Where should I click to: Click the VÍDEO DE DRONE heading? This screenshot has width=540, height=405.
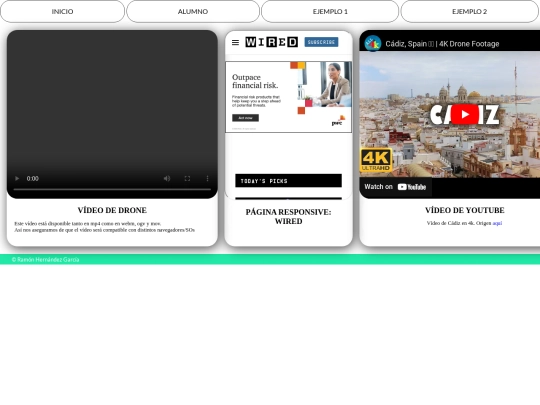click(x=112, y=210)
